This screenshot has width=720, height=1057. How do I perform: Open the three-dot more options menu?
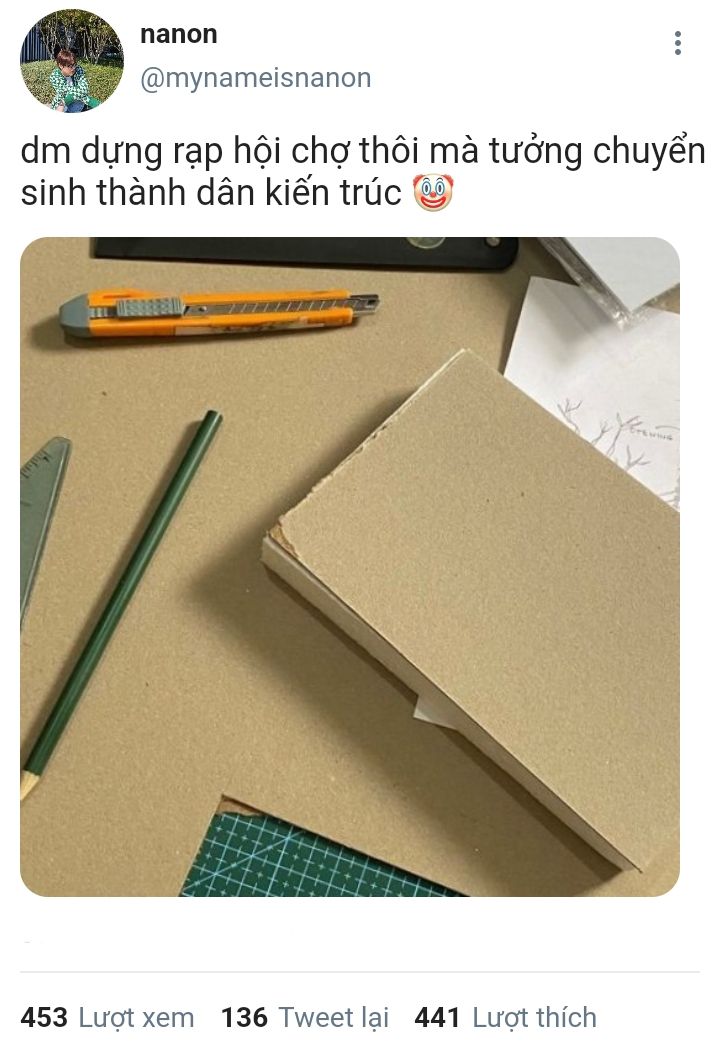point(678,43)
